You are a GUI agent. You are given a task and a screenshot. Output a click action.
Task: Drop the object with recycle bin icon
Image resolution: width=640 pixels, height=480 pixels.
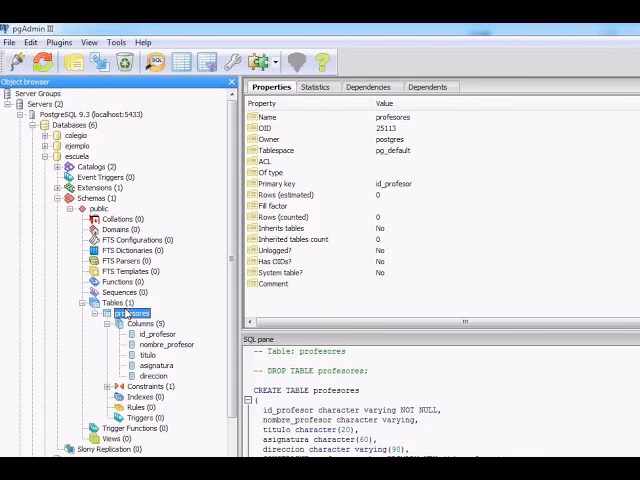pyautogui.click(x=125, y=62)
